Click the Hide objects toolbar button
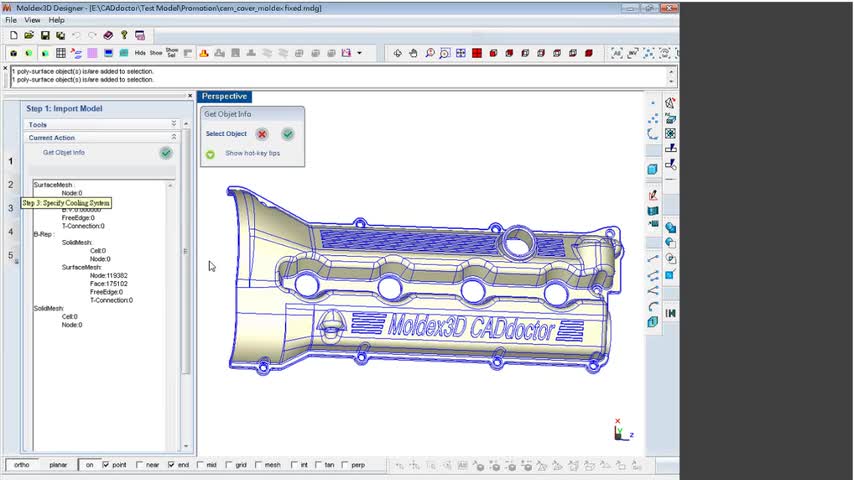The image size is (854, 480). pos(140,53)
